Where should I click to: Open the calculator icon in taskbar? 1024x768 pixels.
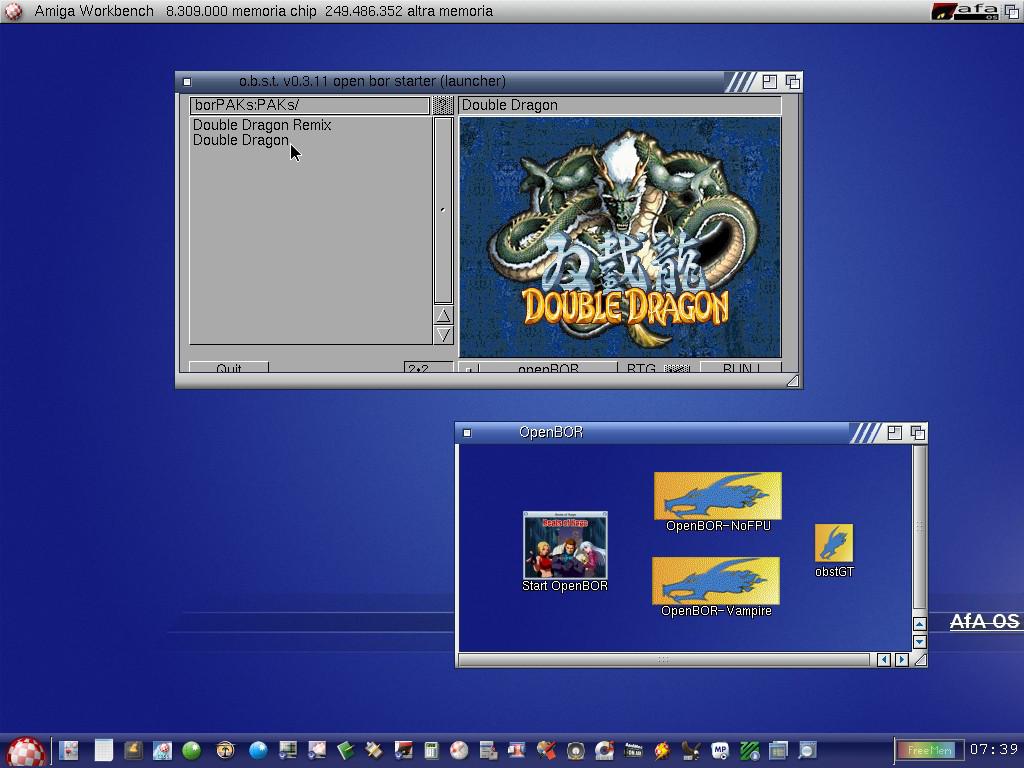431,750
